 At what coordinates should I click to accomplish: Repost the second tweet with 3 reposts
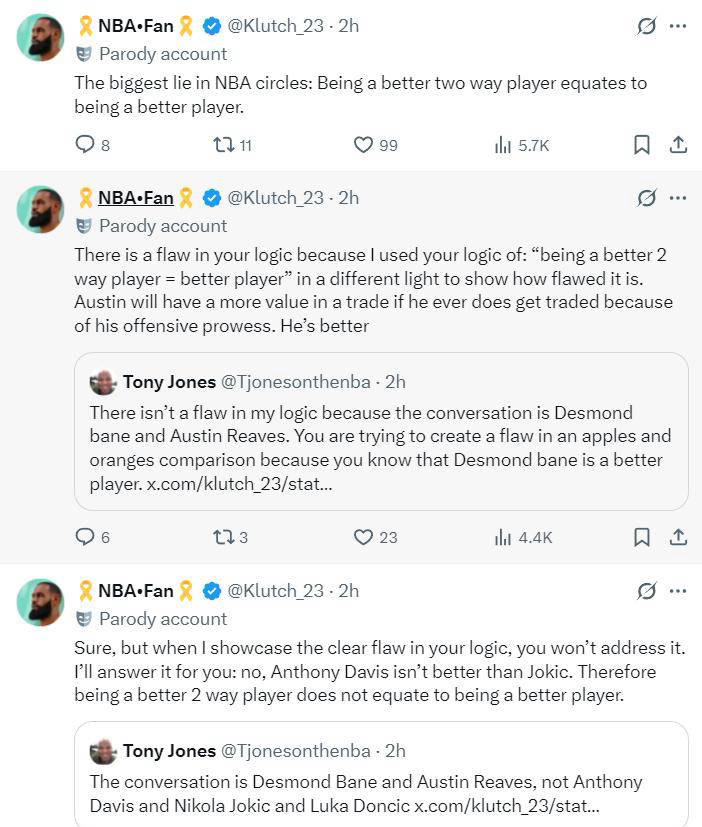pos(224,537)
